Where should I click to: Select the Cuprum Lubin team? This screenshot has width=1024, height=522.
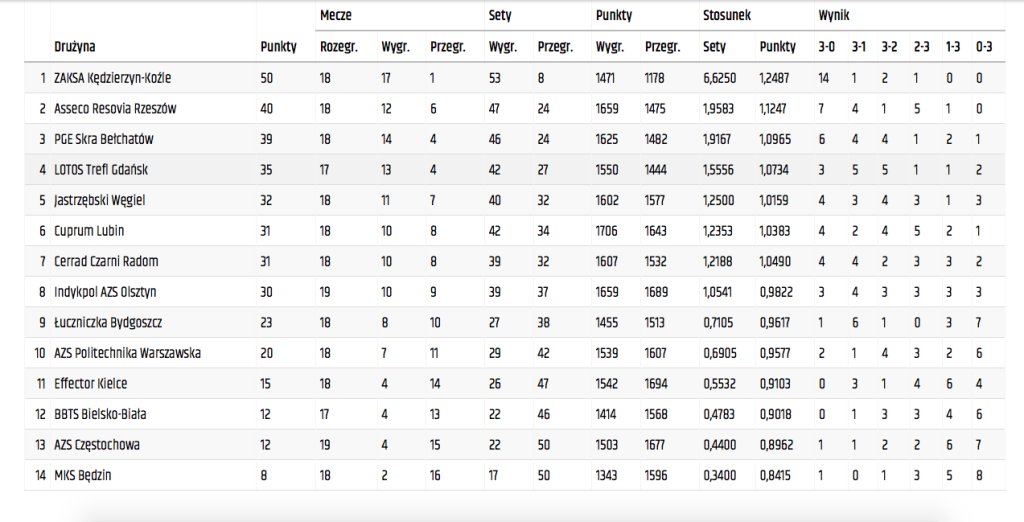89,231
